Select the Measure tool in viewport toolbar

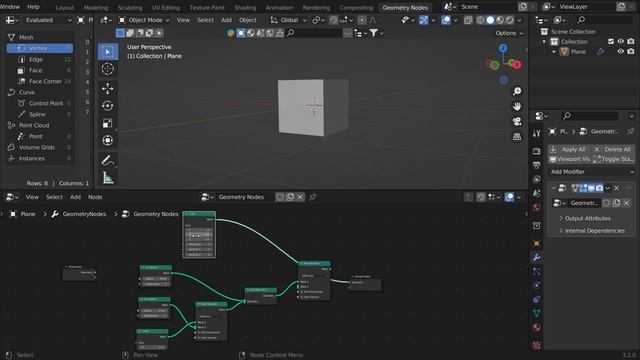[x=108, y=178]
